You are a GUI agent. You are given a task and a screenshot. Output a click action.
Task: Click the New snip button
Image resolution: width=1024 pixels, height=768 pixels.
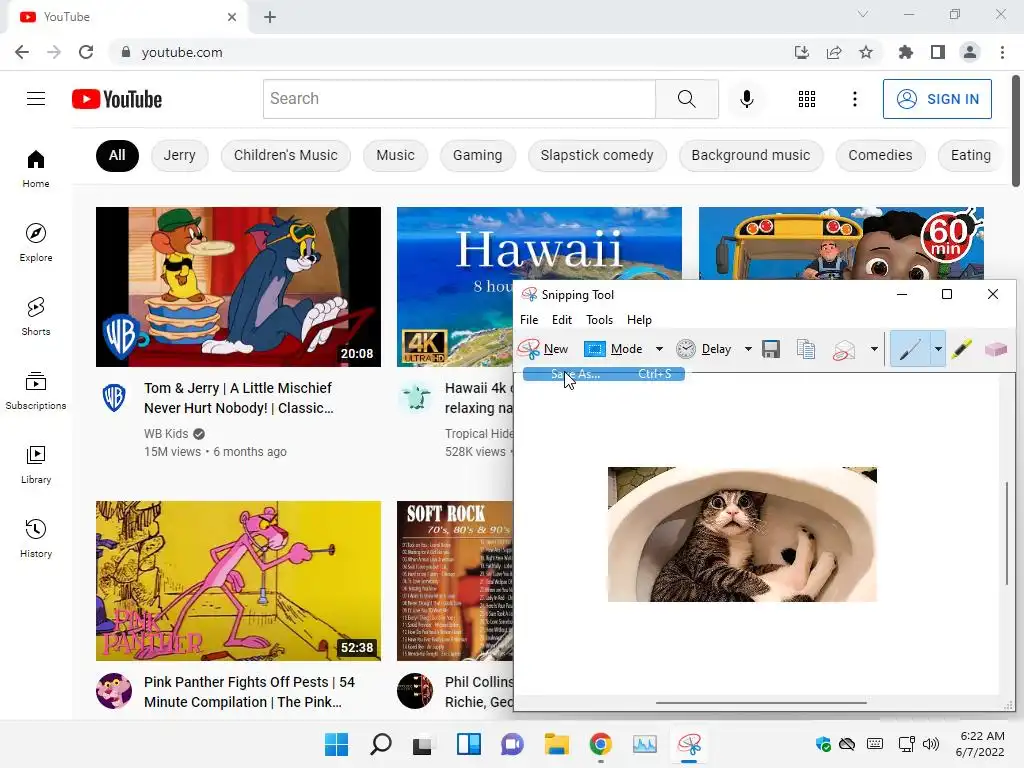point(543,349)
